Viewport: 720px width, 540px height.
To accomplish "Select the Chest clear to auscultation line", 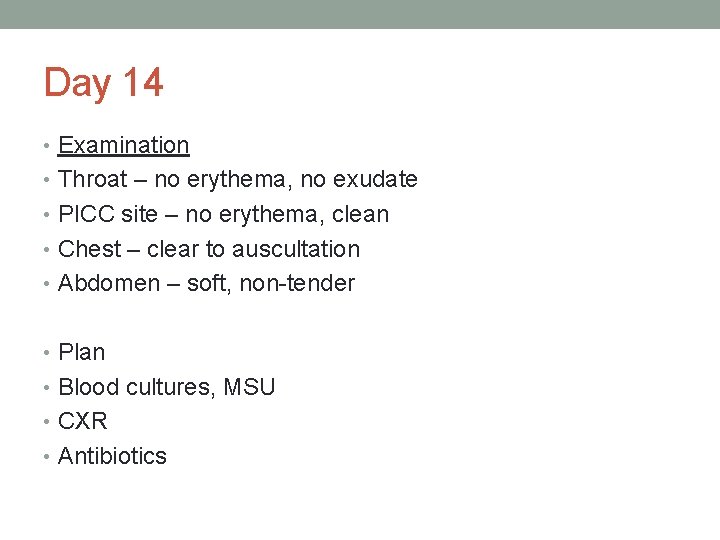I will click(x=209, y=249).
